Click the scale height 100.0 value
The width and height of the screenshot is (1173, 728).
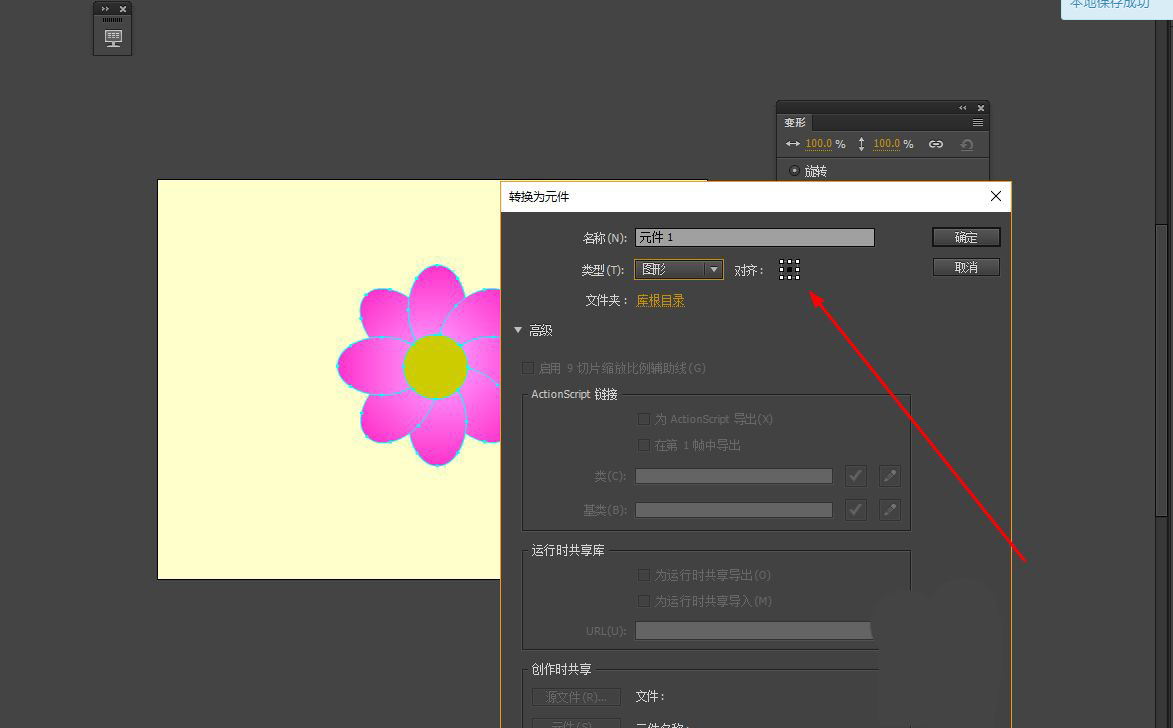pos(886,144)
